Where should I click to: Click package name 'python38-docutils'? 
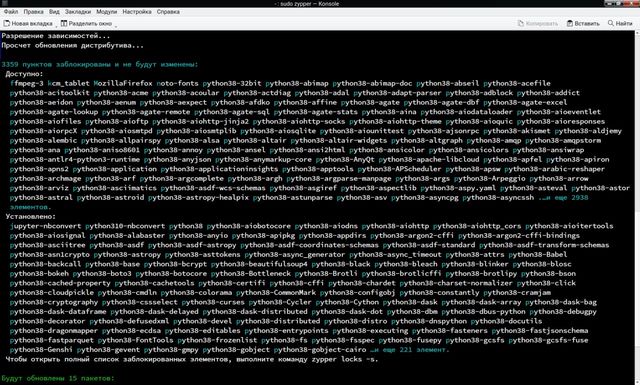click(506, 321)
